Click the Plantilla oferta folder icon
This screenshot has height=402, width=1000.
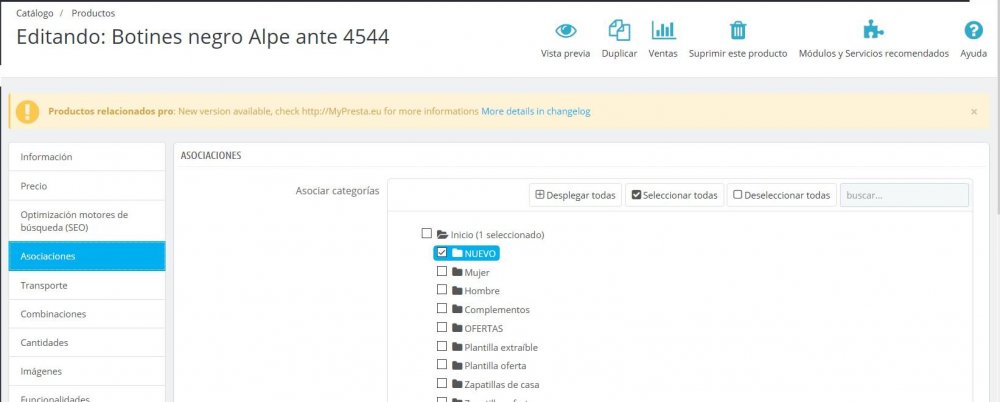pos(457,366)
